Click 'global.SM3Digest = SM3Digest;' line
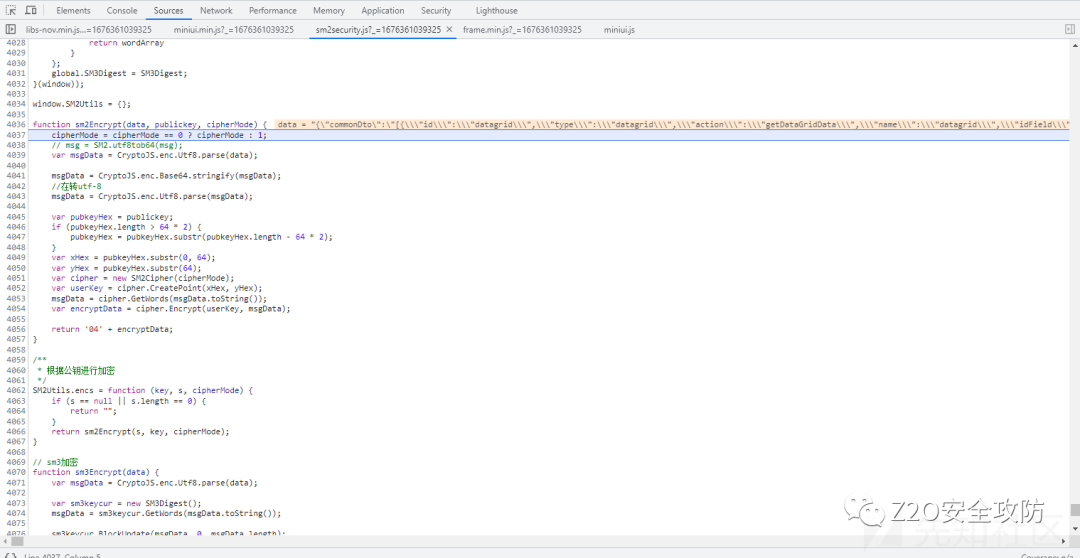 click(x=119, y=73)
